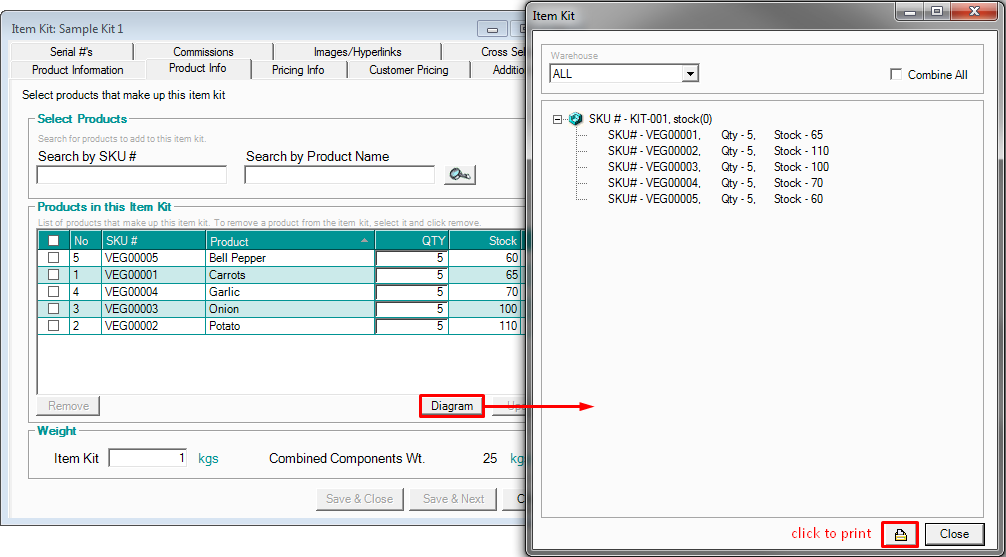1006x557 pixels.
Task: Open the Warehouse dropdown
Action: 689,74
